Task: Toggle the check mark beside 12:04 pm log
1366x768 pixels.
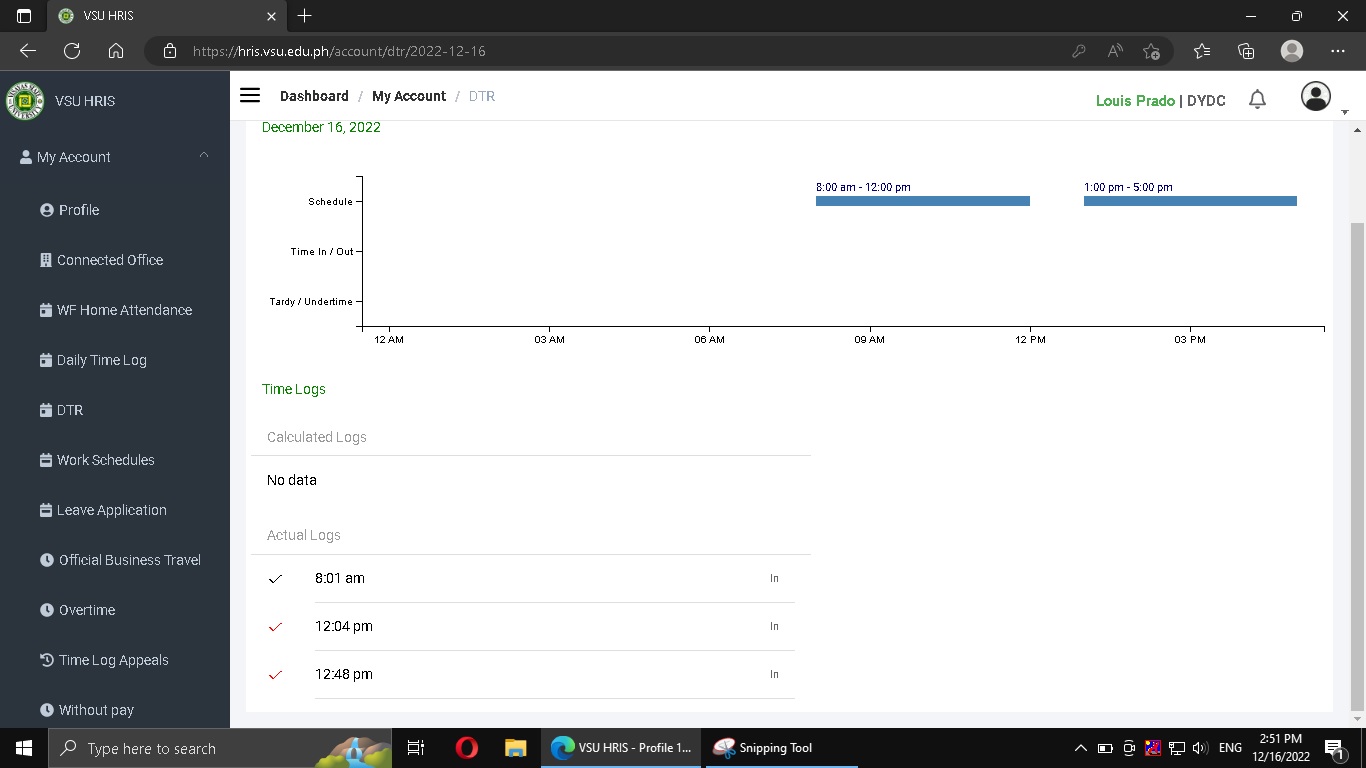Action: point(276,627)
